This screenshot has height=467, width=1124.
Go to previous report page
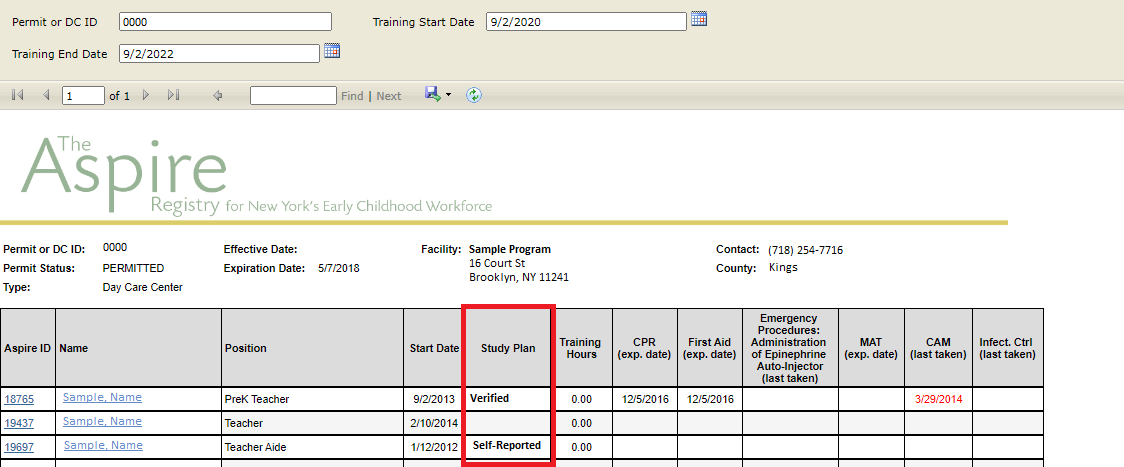45,95
